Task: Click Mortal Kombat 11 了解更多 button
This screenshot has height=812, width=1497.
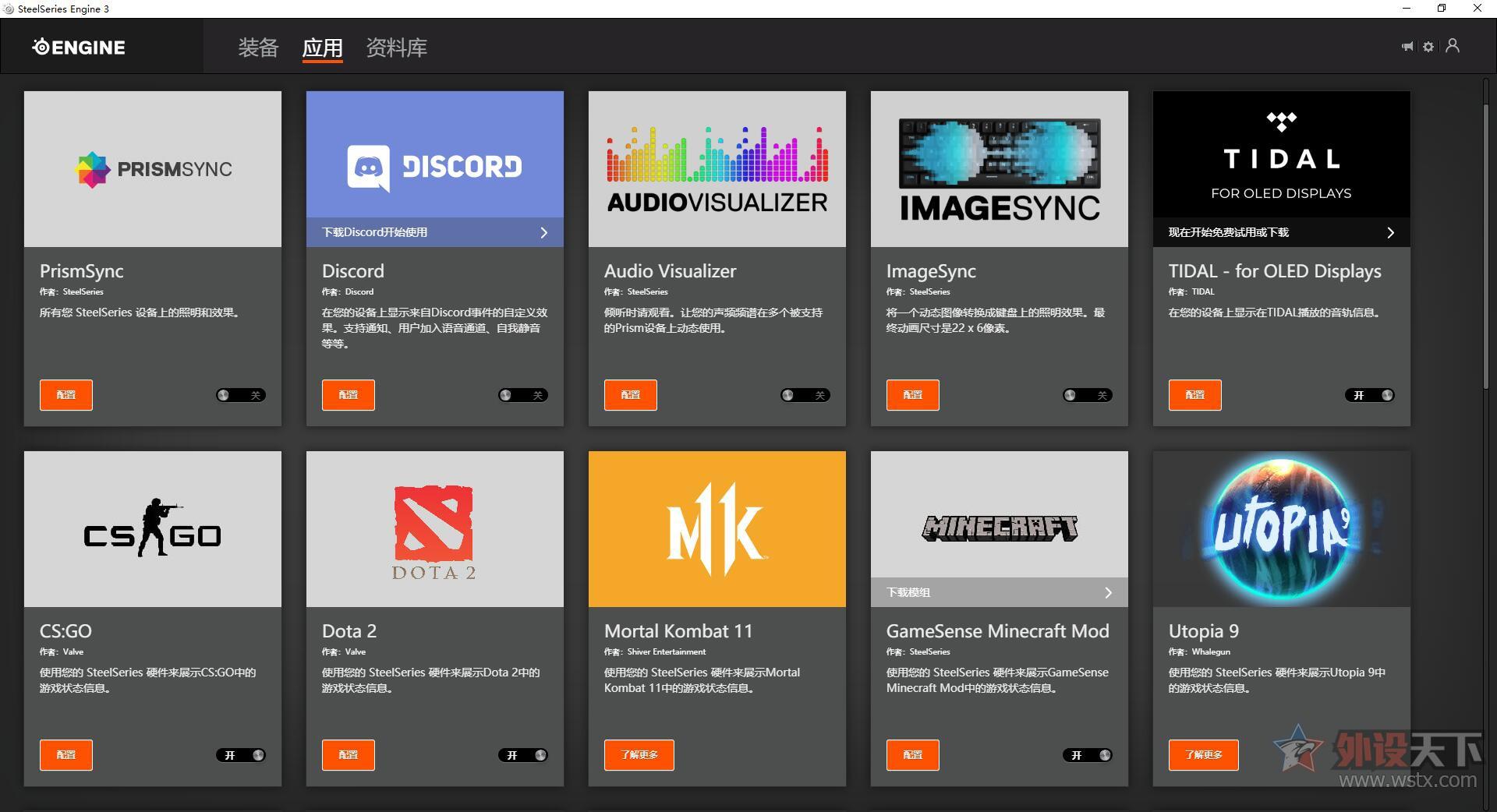Action: click(x=639, y=755)
